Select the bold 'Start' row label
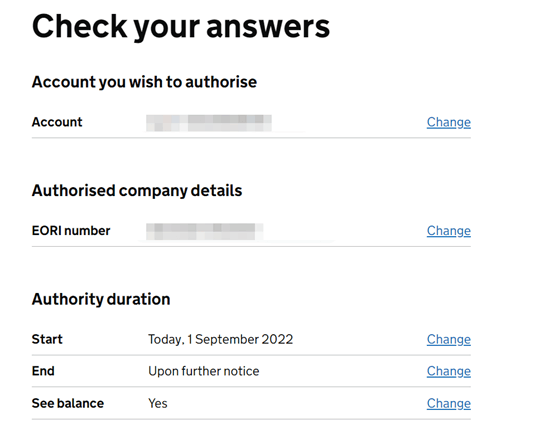Viewport: 554px width, 435px height. pyautogui.click(x=47, y=339)
